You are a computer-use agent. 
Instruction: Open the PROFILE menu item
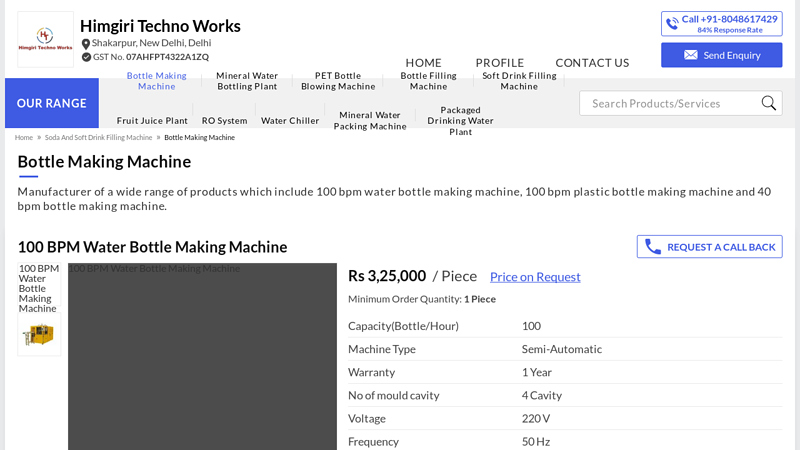(499, 63)
